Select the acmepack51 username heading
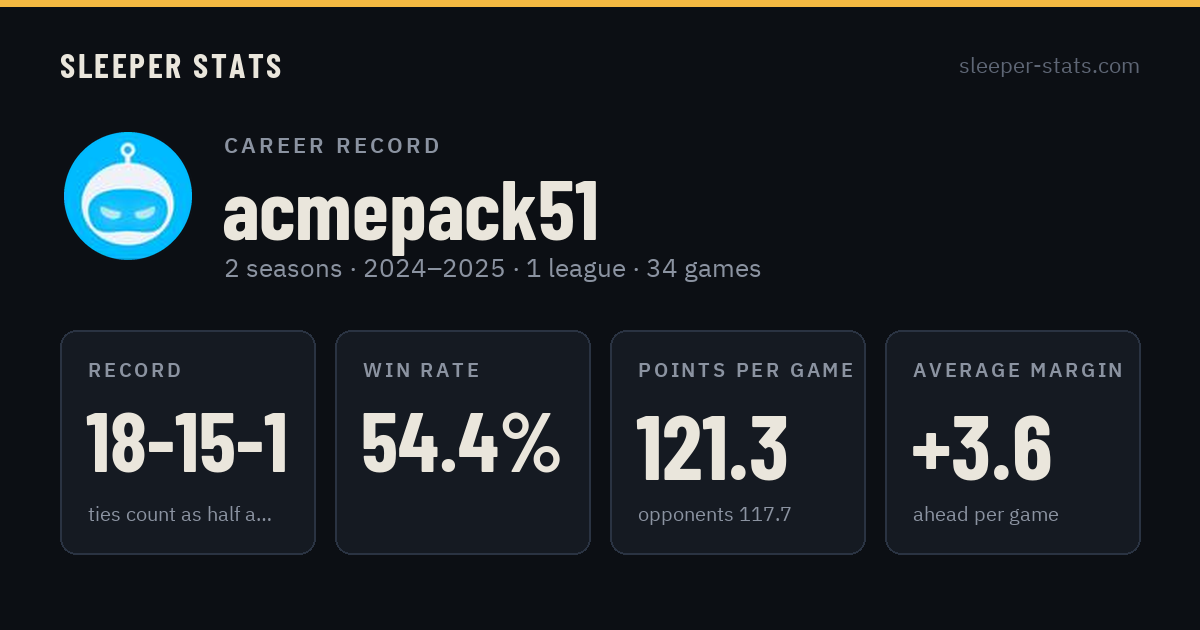 (x=411, y=213)
